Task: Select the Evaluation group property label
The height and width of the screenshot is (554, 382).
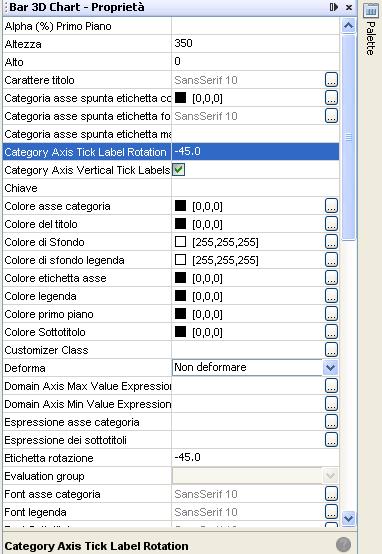Action: 44,476
